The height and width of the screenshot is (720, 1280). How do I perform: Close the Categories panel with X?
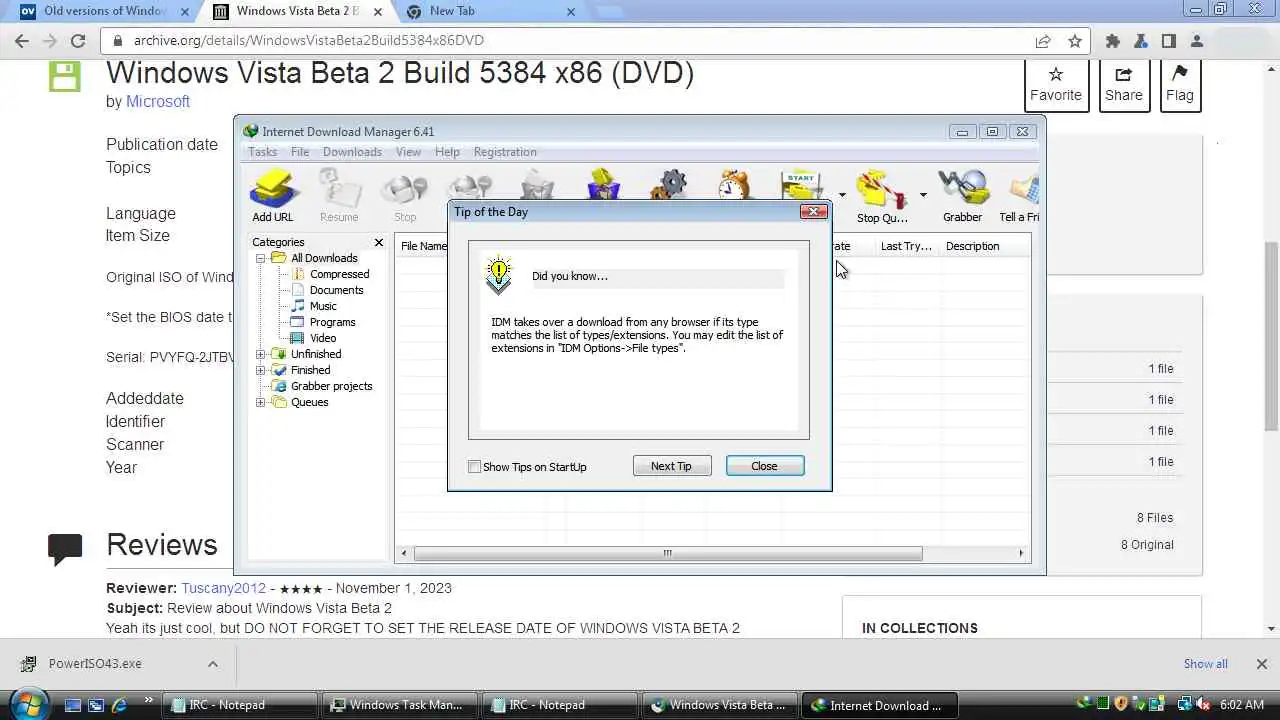379,242
